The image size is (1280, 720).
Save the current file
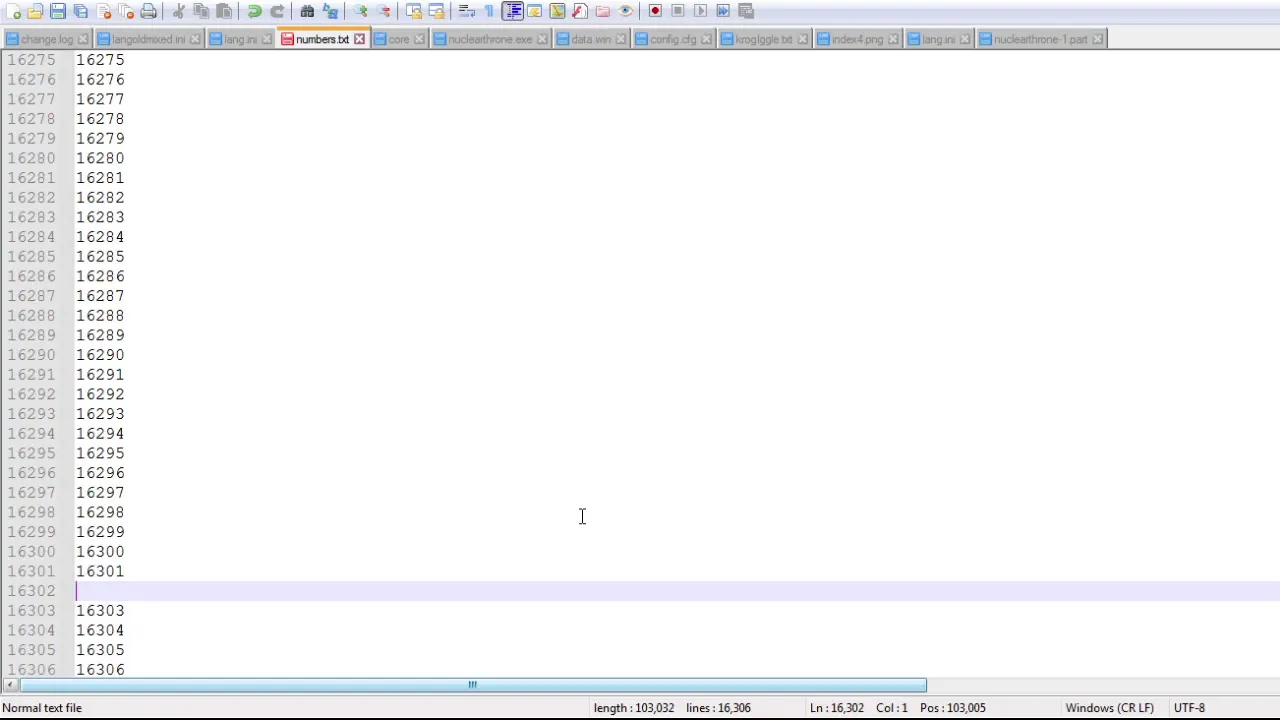58,11
